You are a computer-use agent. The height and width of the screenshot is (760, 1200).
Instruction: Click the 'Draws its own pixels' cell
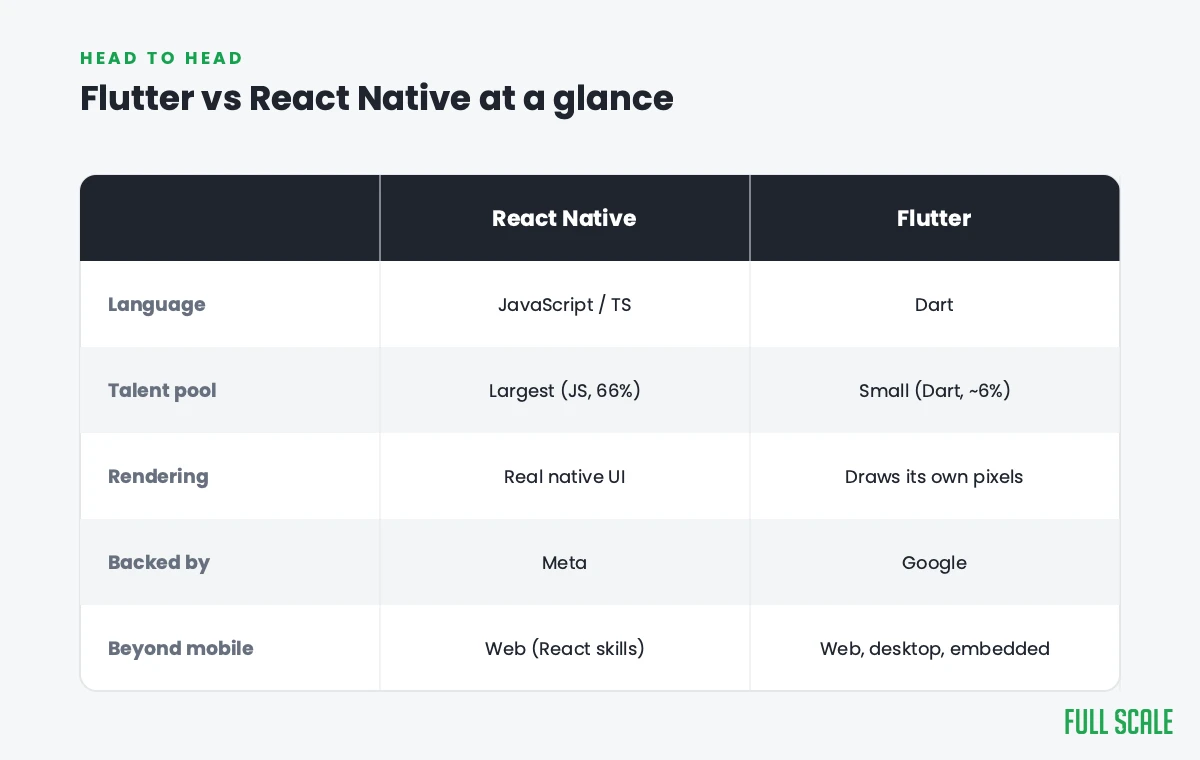(934, 476)
